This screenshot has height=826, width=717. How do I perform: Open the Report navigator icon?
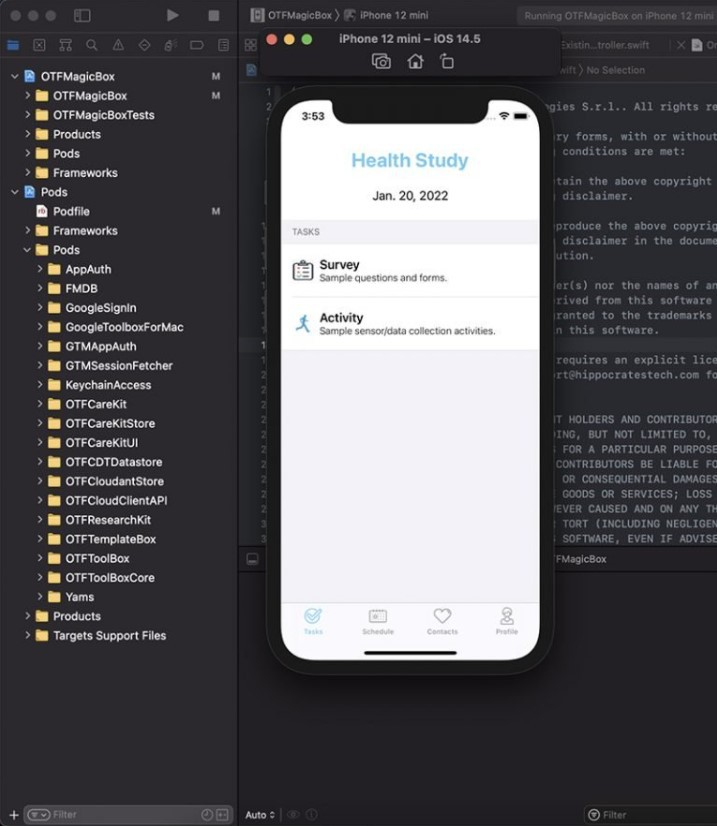click(223, 45)
